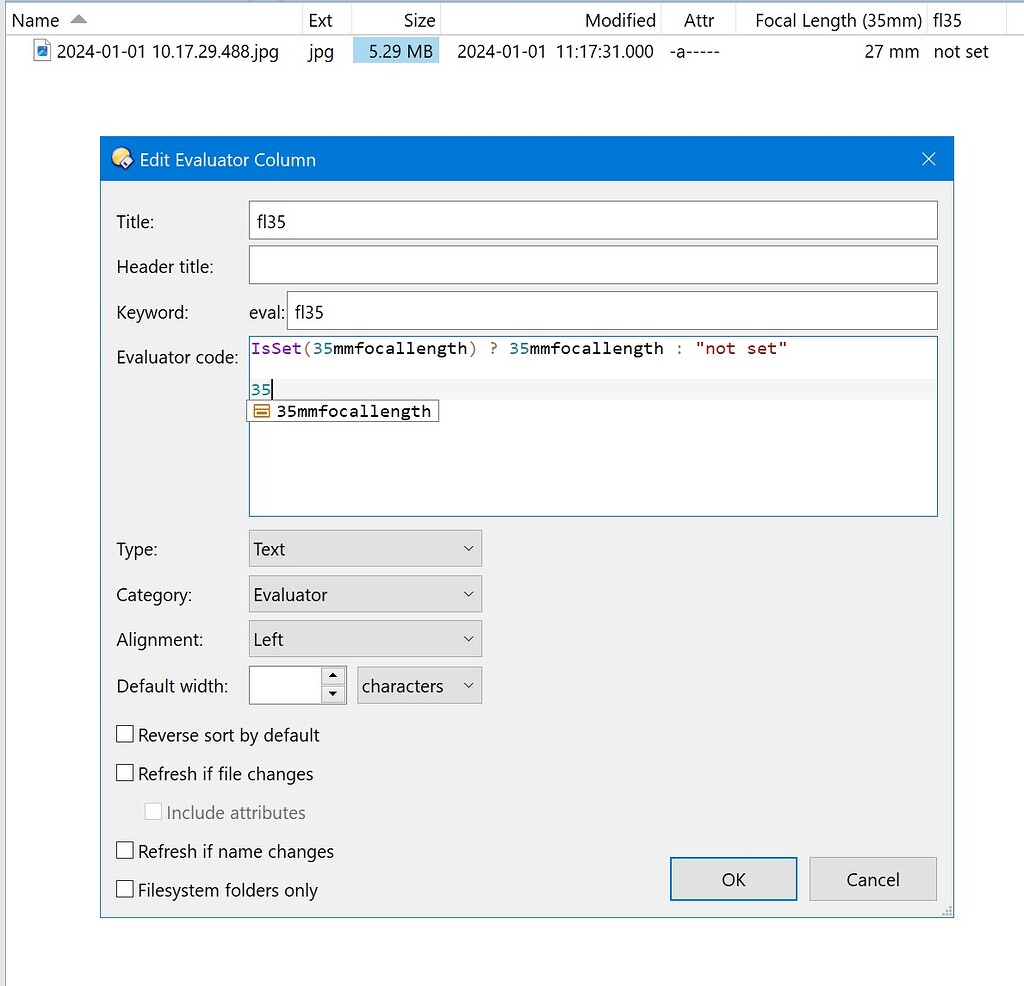Image resolution: width=1024 pixels, height=986 pixels.
Task: Enable Reverse sort by default
Action: point(125,733)
